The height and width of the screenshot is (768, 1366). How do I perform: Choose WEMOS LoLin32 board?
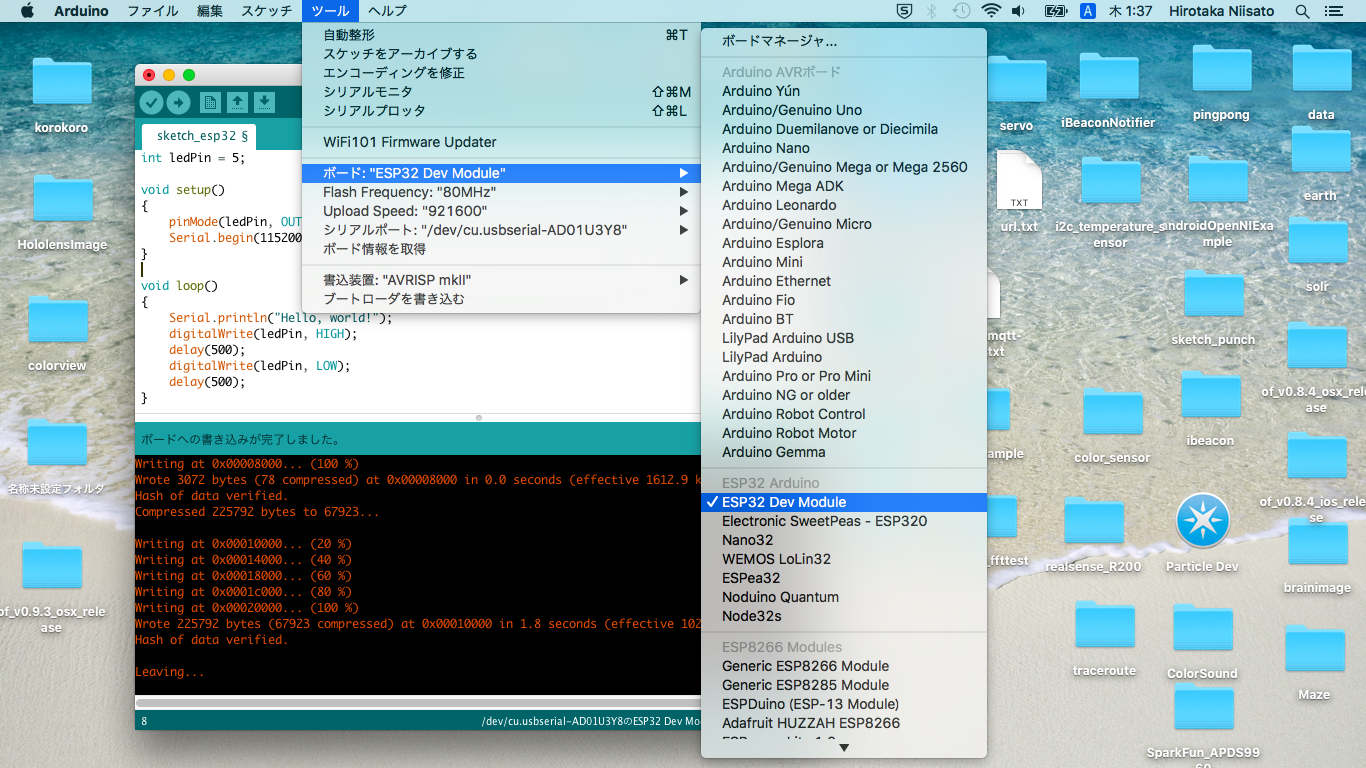(844, 559)
